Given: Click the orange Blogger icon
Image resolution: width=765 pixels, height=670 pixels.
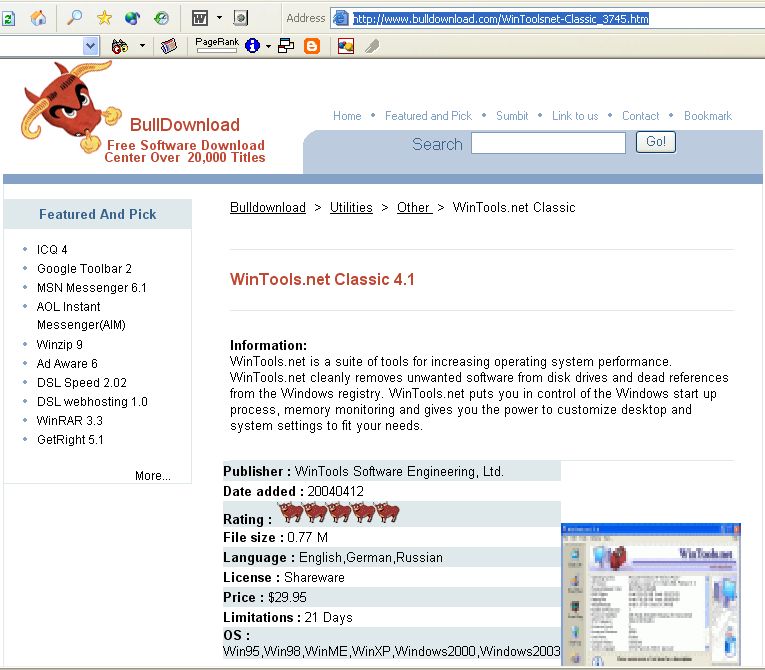Looking at the screenshot, I should tap(312, 46).
